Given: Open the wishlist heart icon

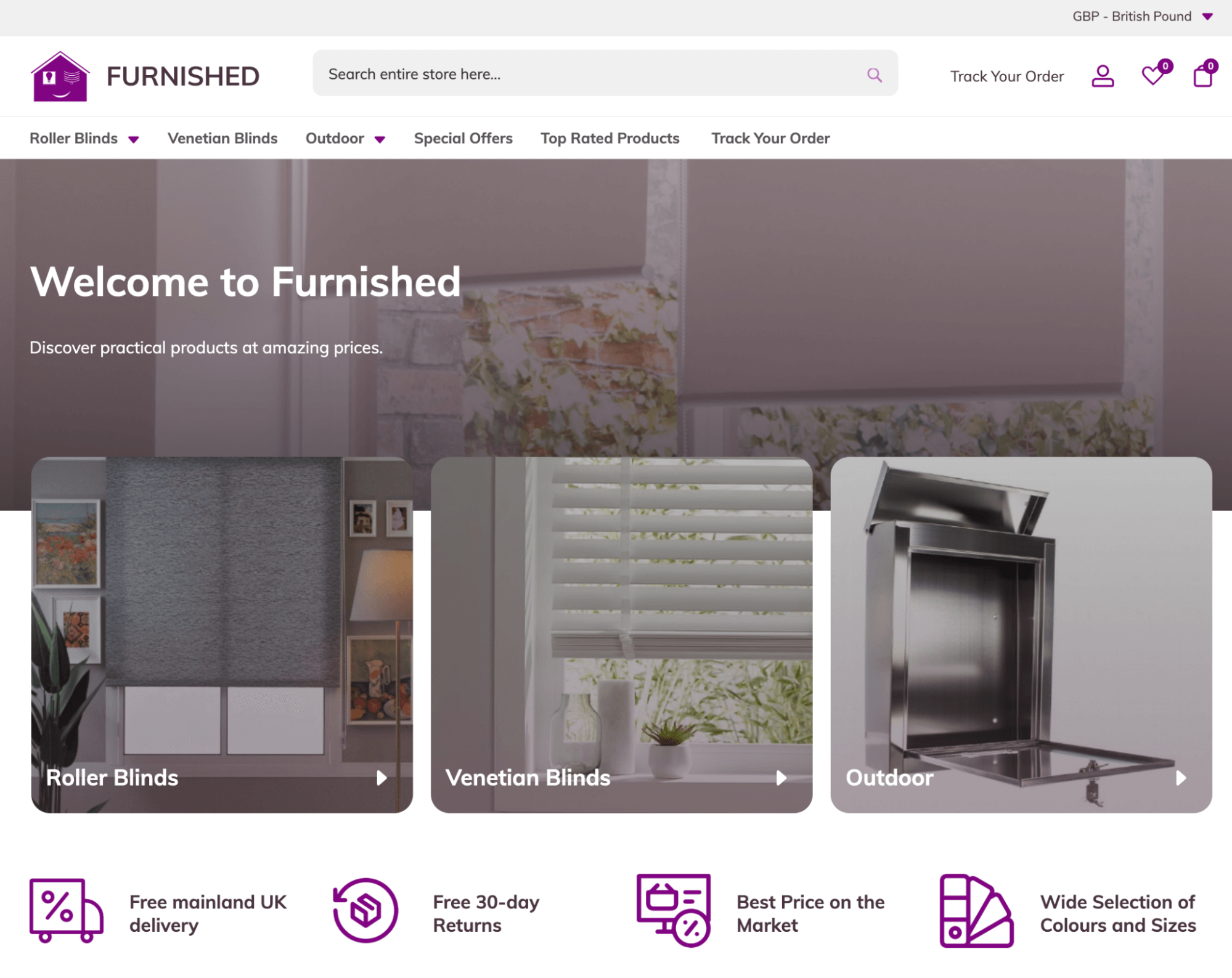Looking at the screenshot, I should point(1153,75).
